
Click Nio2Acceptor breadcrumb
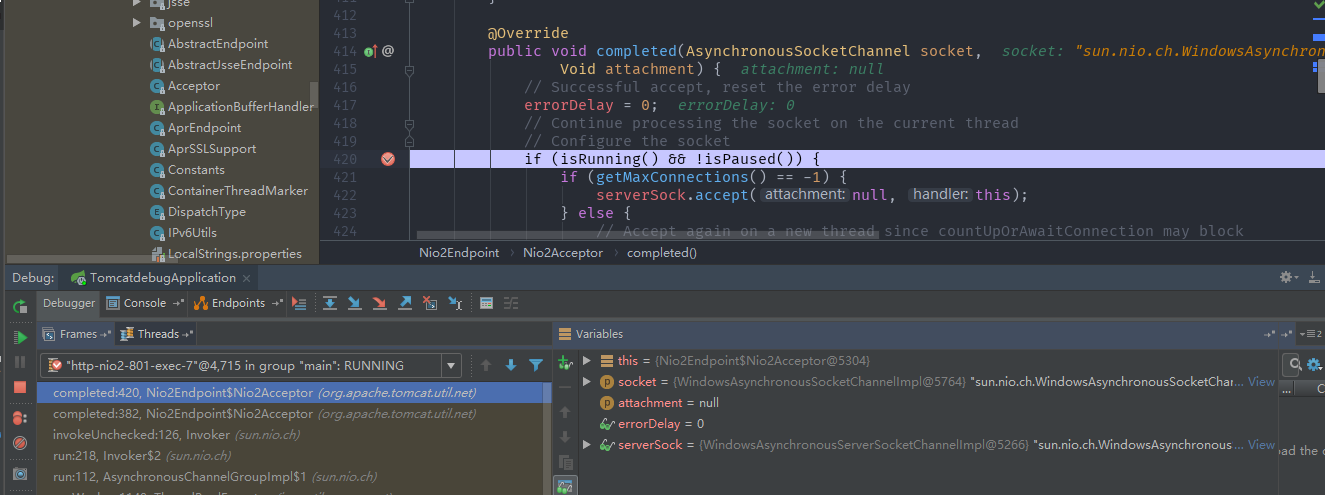click(x=563, y=253)
